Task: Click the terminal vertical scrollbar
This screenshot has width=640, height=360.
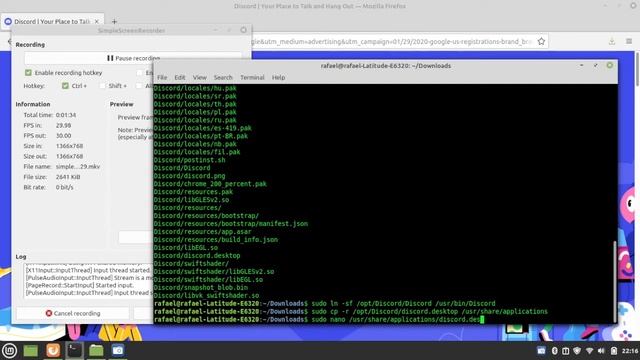Action: pos(615,282)
